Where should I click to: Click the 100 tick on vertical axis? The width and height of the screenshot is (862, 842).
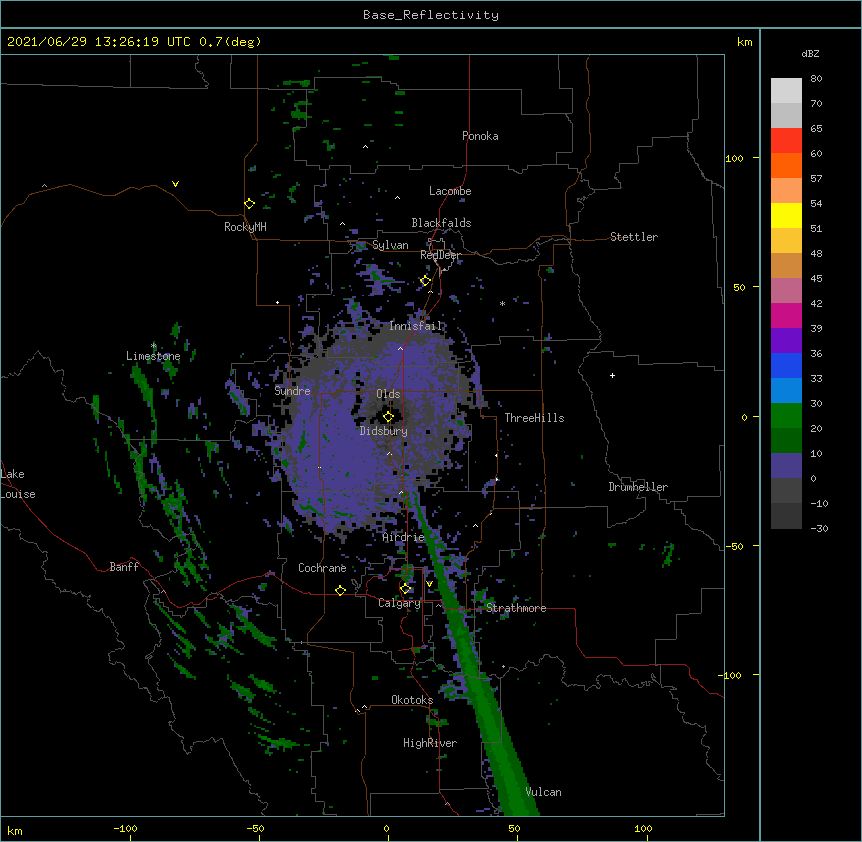tap(734, 158)
